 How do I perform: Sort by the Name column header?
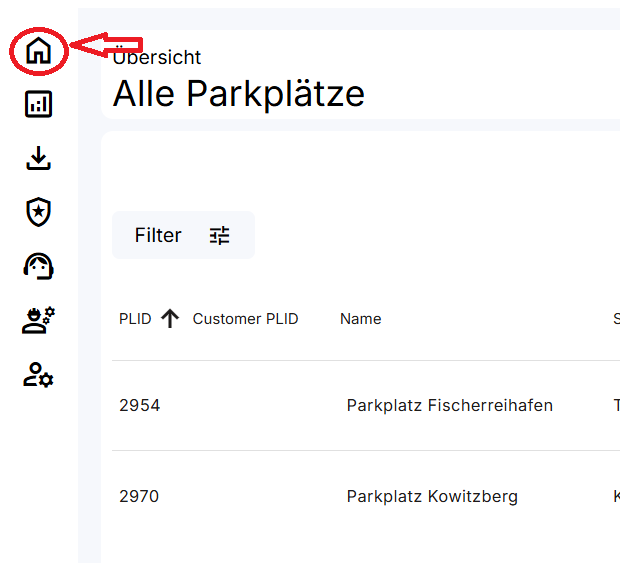(360, 319)
